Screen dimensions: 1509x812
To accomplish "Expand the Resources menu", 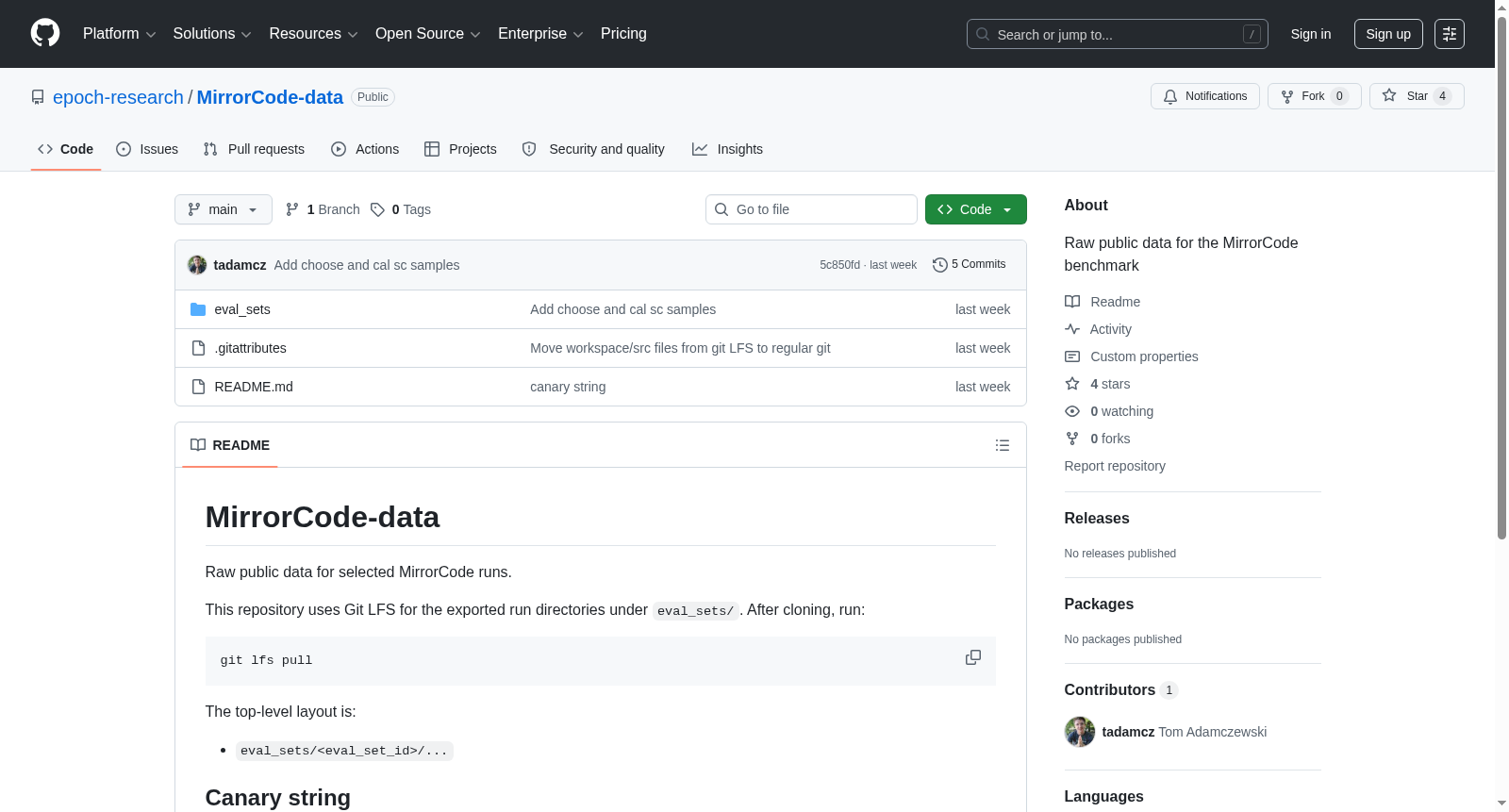I will coord(313,34).
